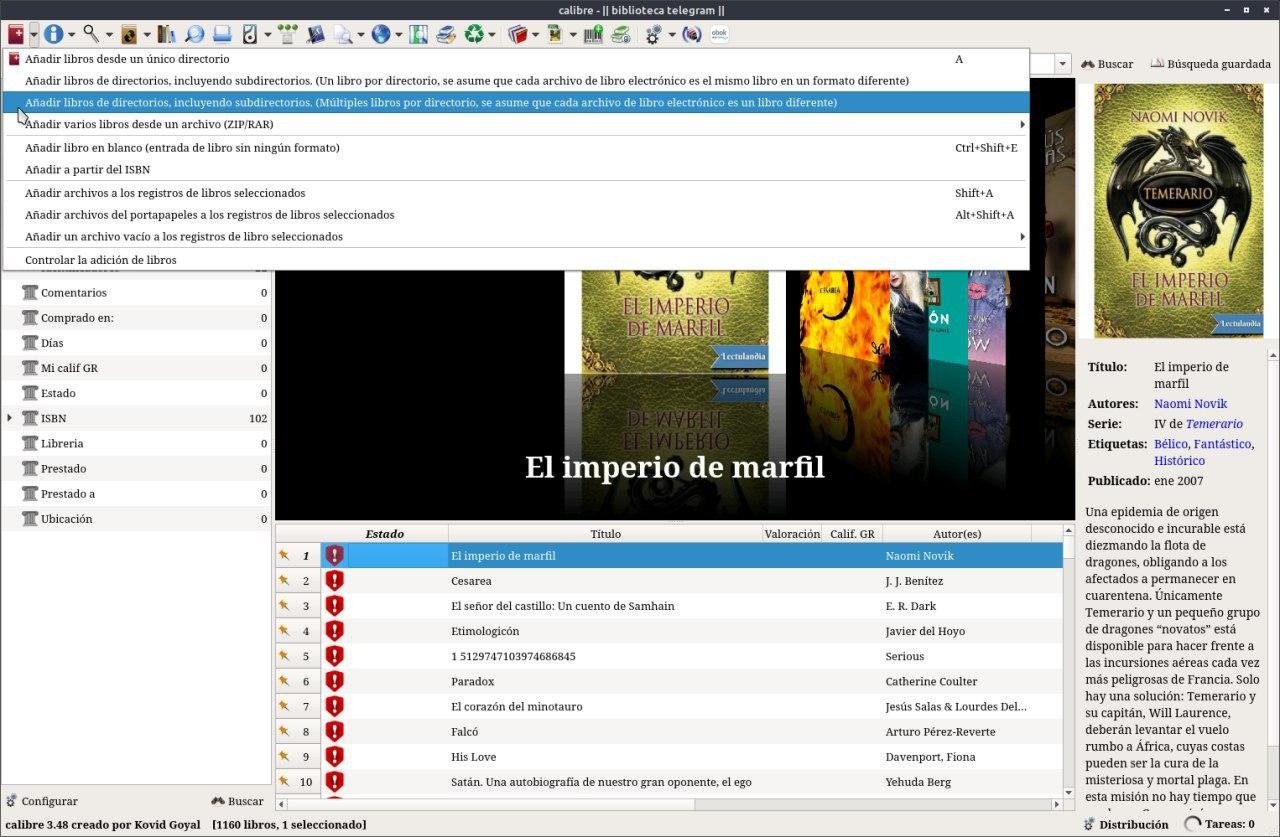Open 'Añadir un archivo vacío' submenu entry
The image size is (1280, 837).
tap(516, 236)
